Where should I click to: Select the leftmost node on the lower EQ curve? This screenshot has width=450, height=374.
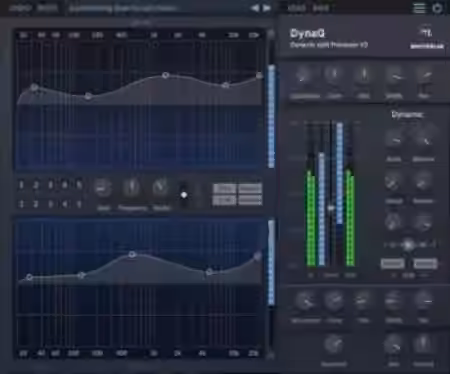tap(29, 277)
